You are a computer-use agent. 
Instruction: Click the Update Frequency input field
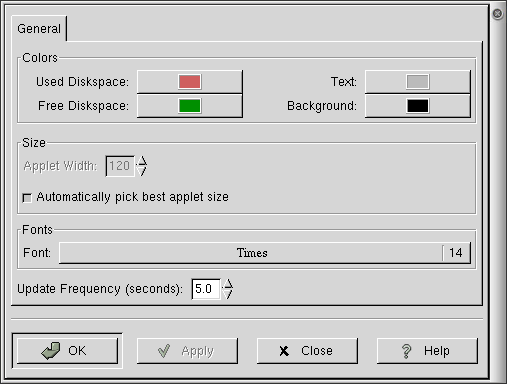[x=206, y=289]
